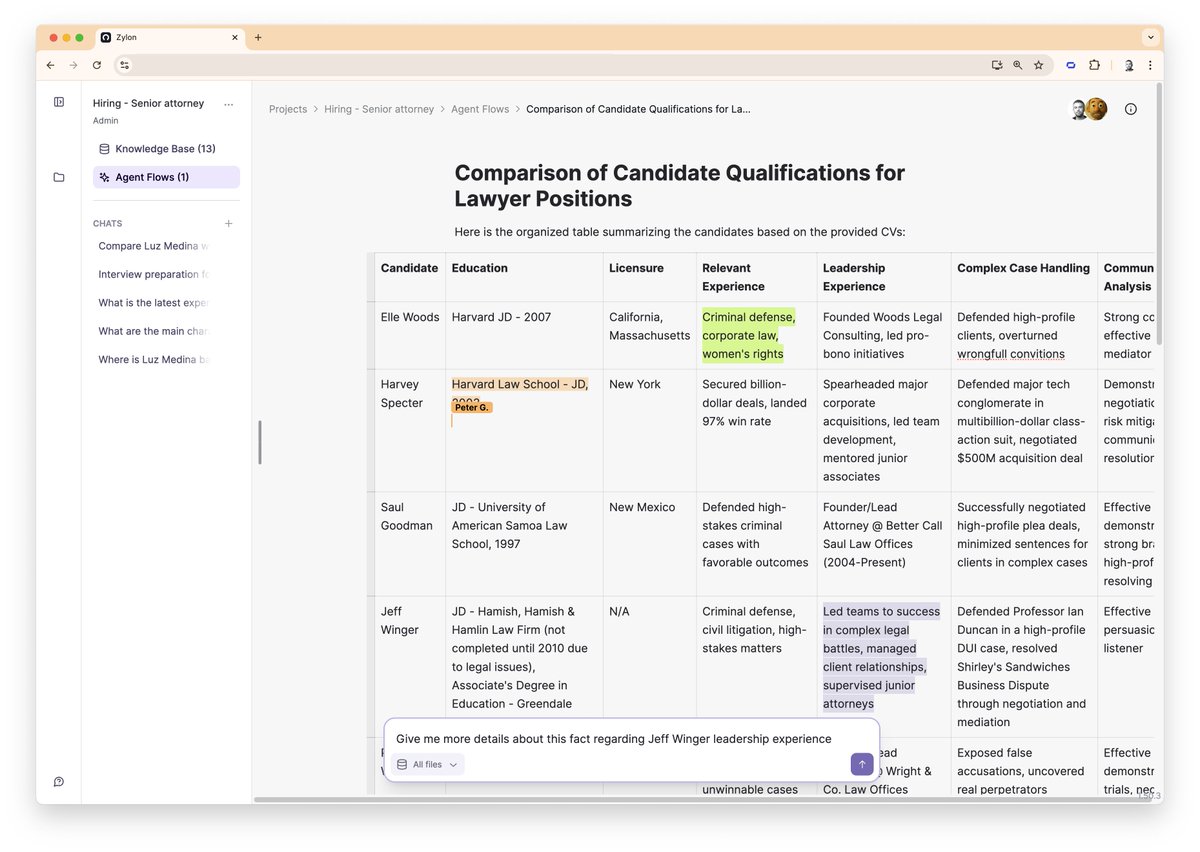Click the document title heading
The width and height of the screenshot is (1200, 852).
pos(680,186)
